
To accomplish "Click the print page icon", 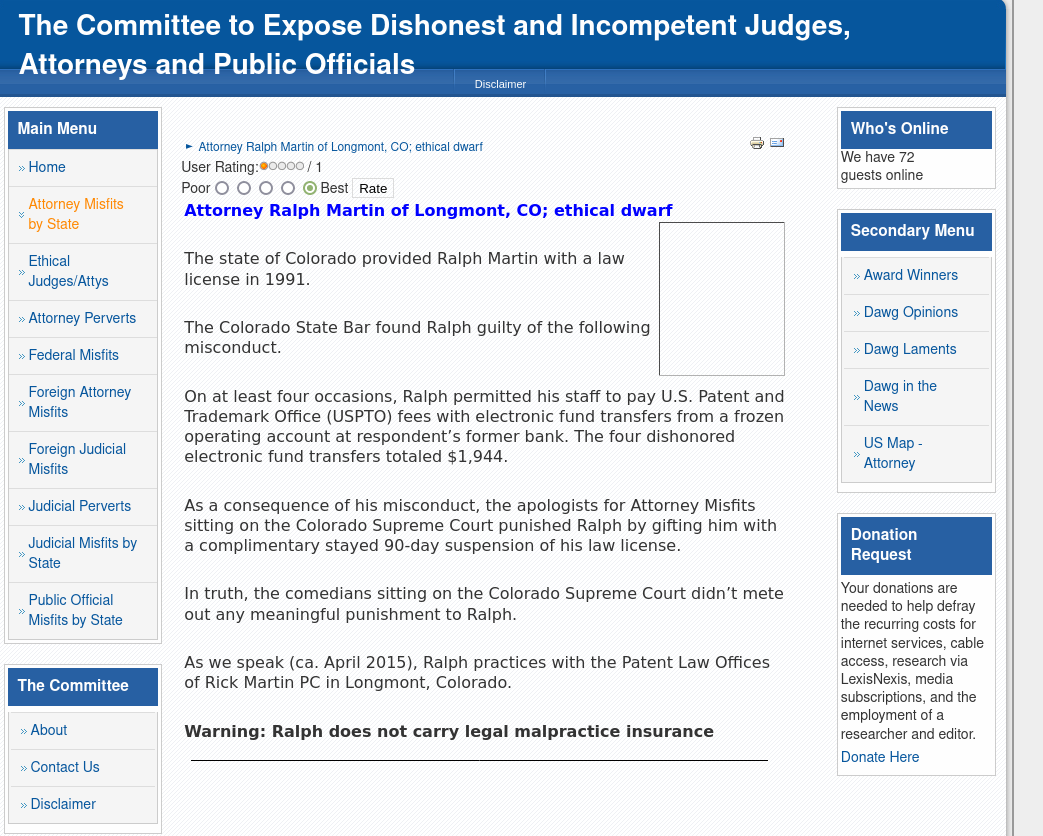I will click(x=757, y=143).
